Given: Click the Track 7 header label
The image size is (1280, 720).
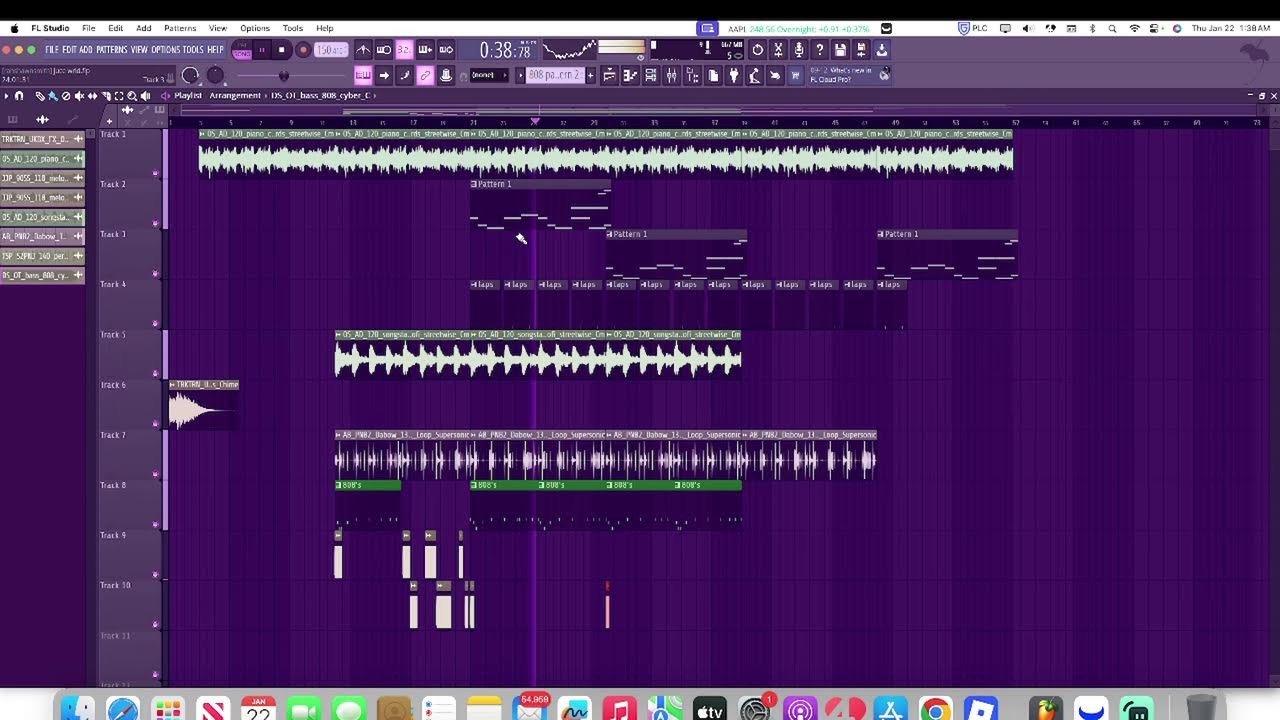Looking at the screenshot, I should coord(113,435).
